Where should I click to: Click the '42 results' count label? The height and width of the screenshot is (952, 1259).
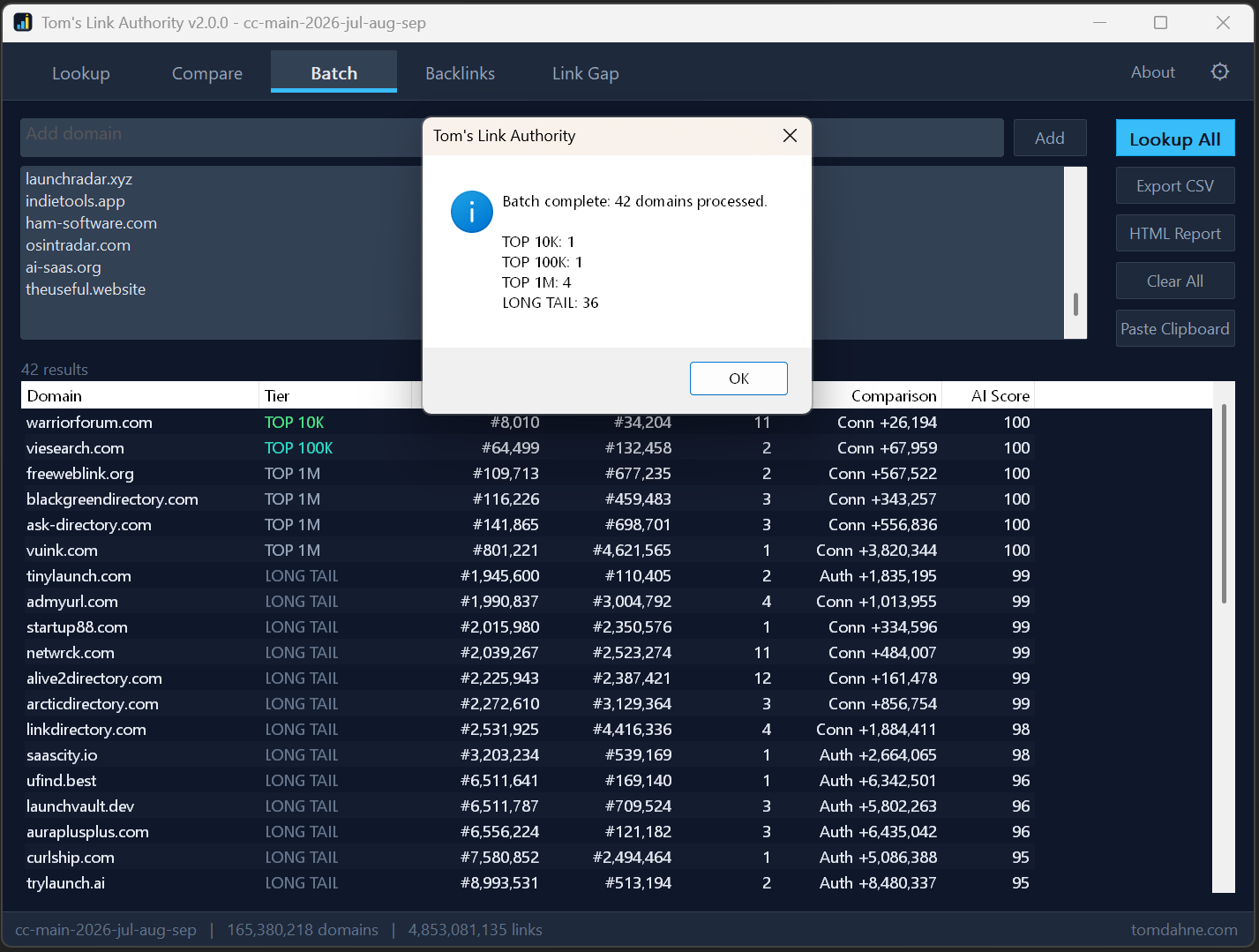tap(55, 370)
